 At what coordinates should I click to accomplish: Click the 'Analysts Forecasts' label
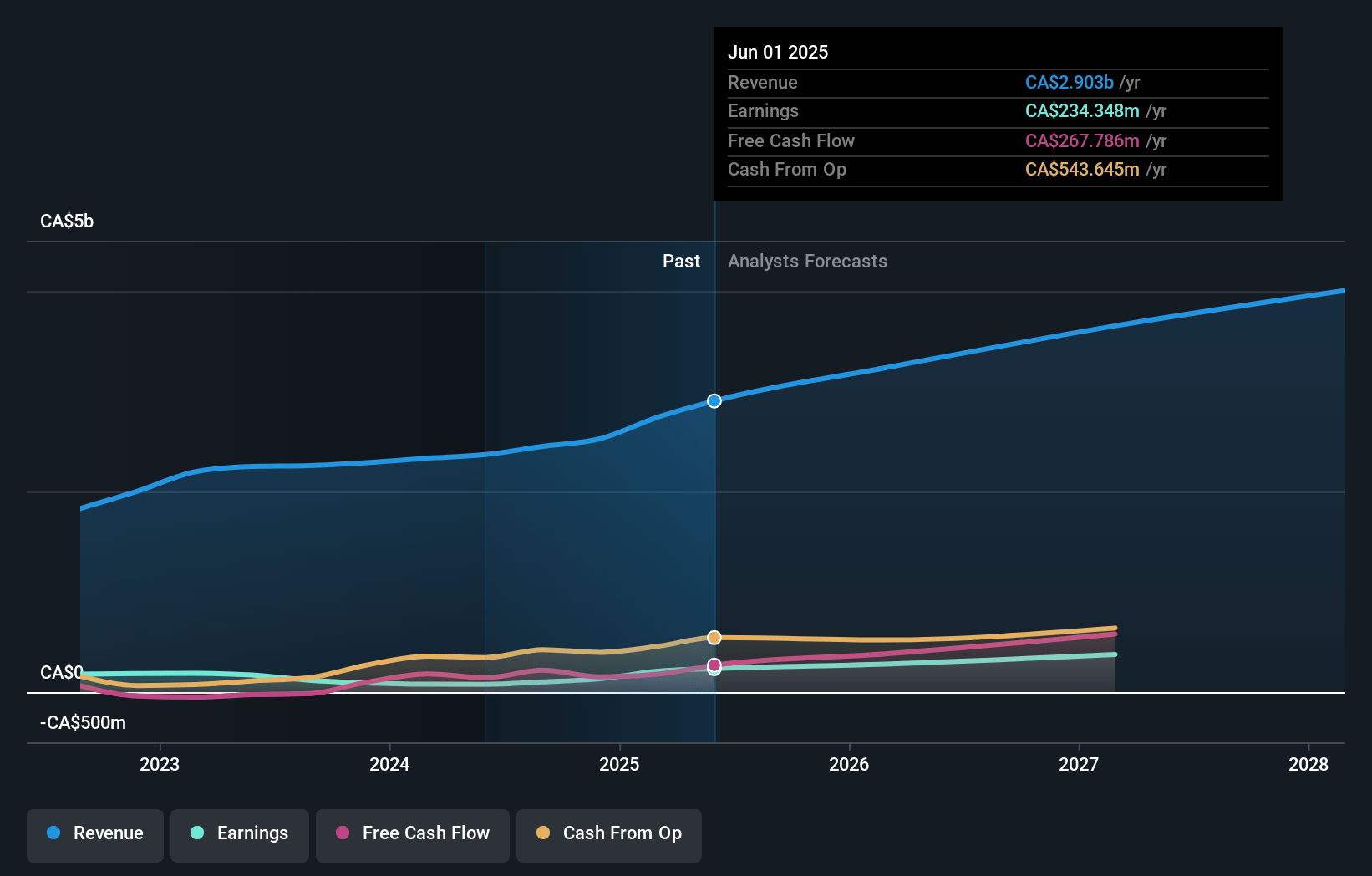[x=807, y=262]
